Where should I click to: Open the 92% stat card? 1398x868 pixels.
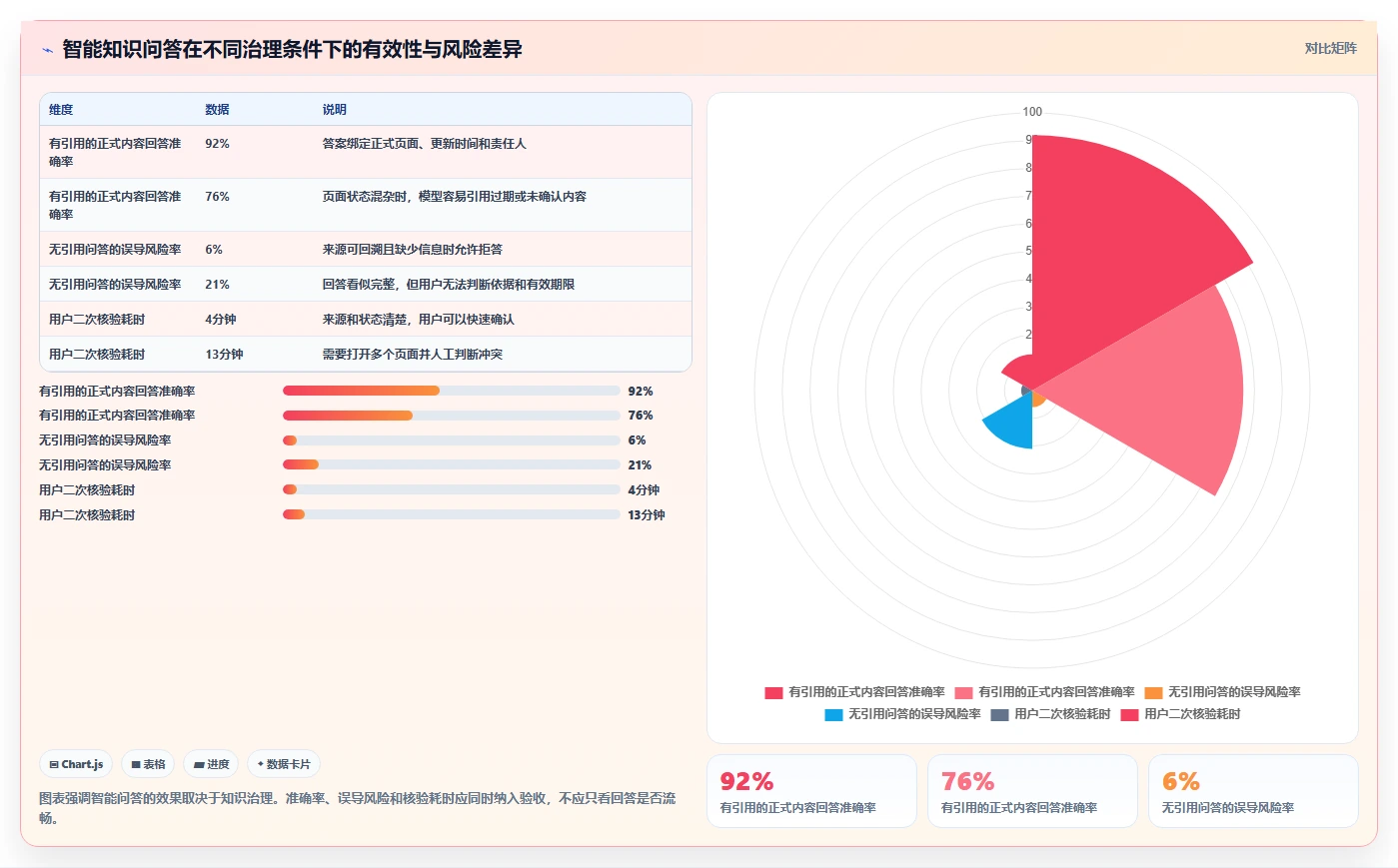(811, 791)
